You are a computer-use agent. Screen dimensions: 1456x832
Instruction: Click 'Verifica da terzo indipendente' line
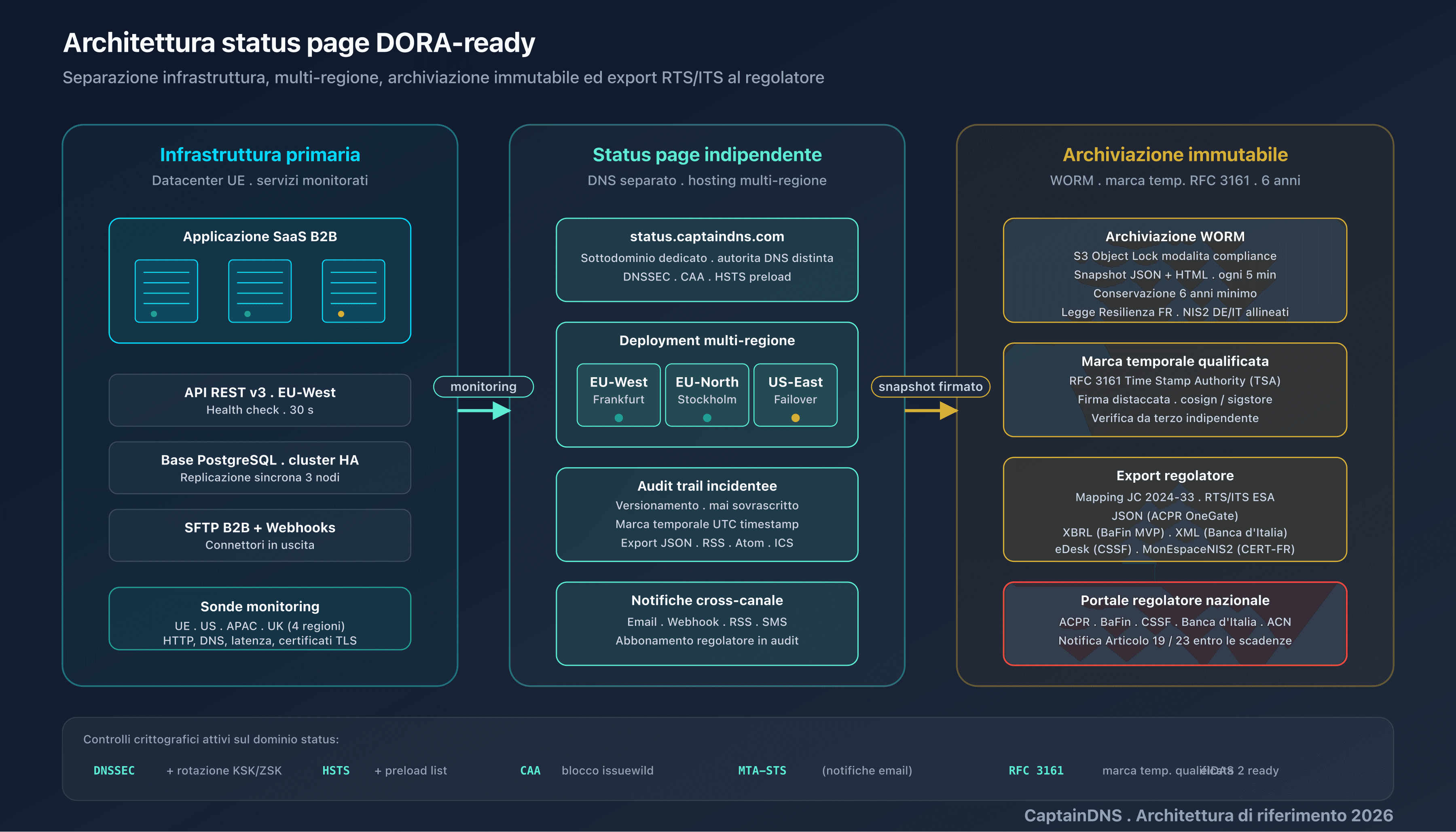coord(1175,418)
